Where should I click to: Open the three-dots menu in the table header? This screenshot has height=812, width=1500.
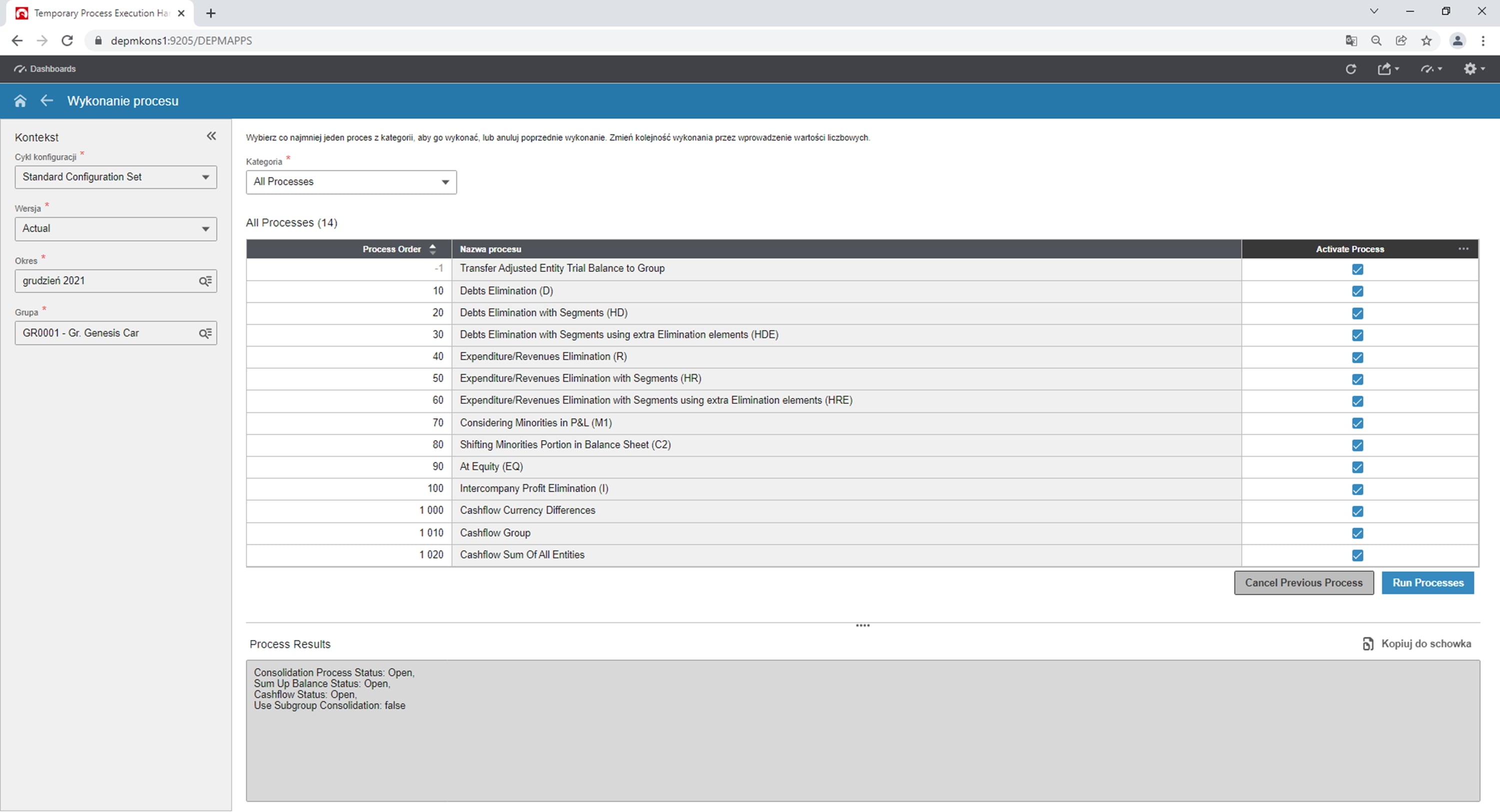(1463, 249)
